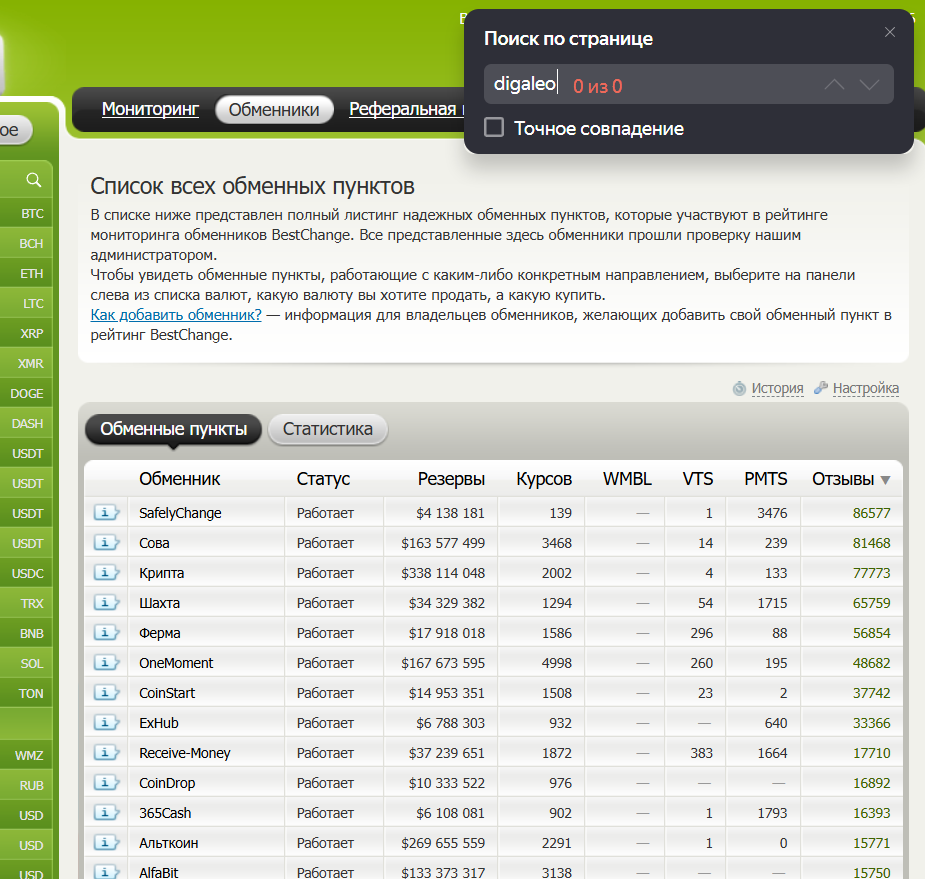Open the Мониторинг menu item

pyautogui.click(x=150, y=109)
